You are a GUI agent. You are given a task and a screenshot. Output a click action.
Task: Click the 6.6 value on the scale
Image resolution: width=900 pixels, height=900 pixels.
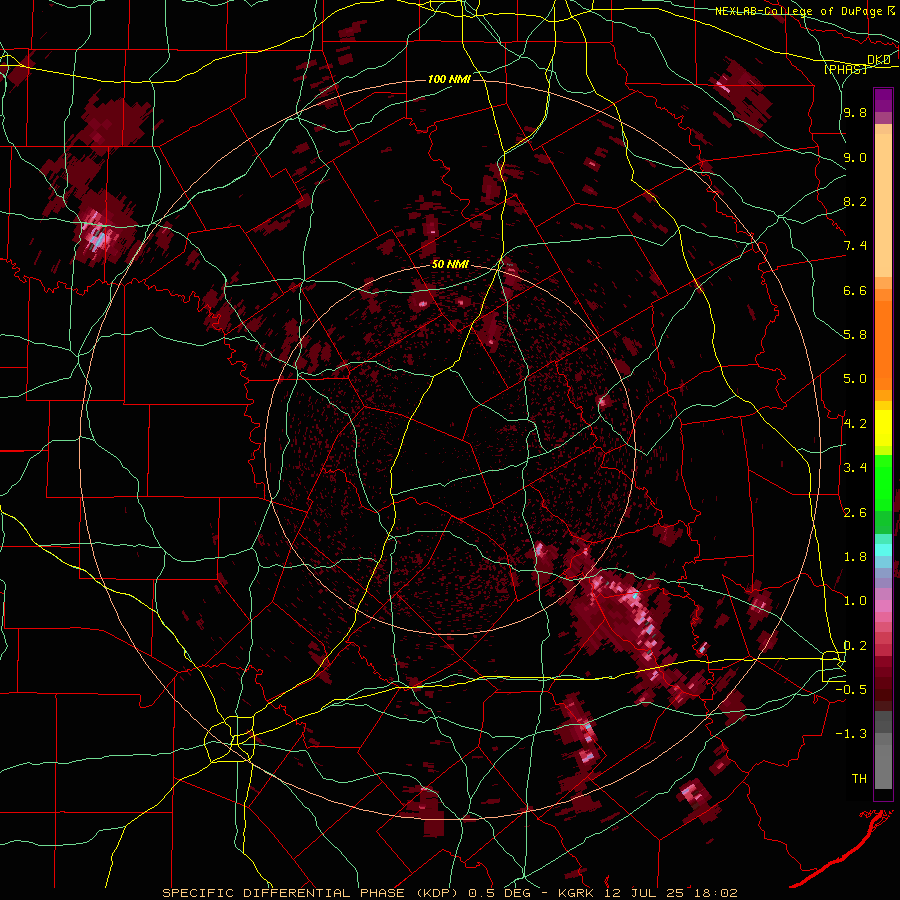[855, 290]
